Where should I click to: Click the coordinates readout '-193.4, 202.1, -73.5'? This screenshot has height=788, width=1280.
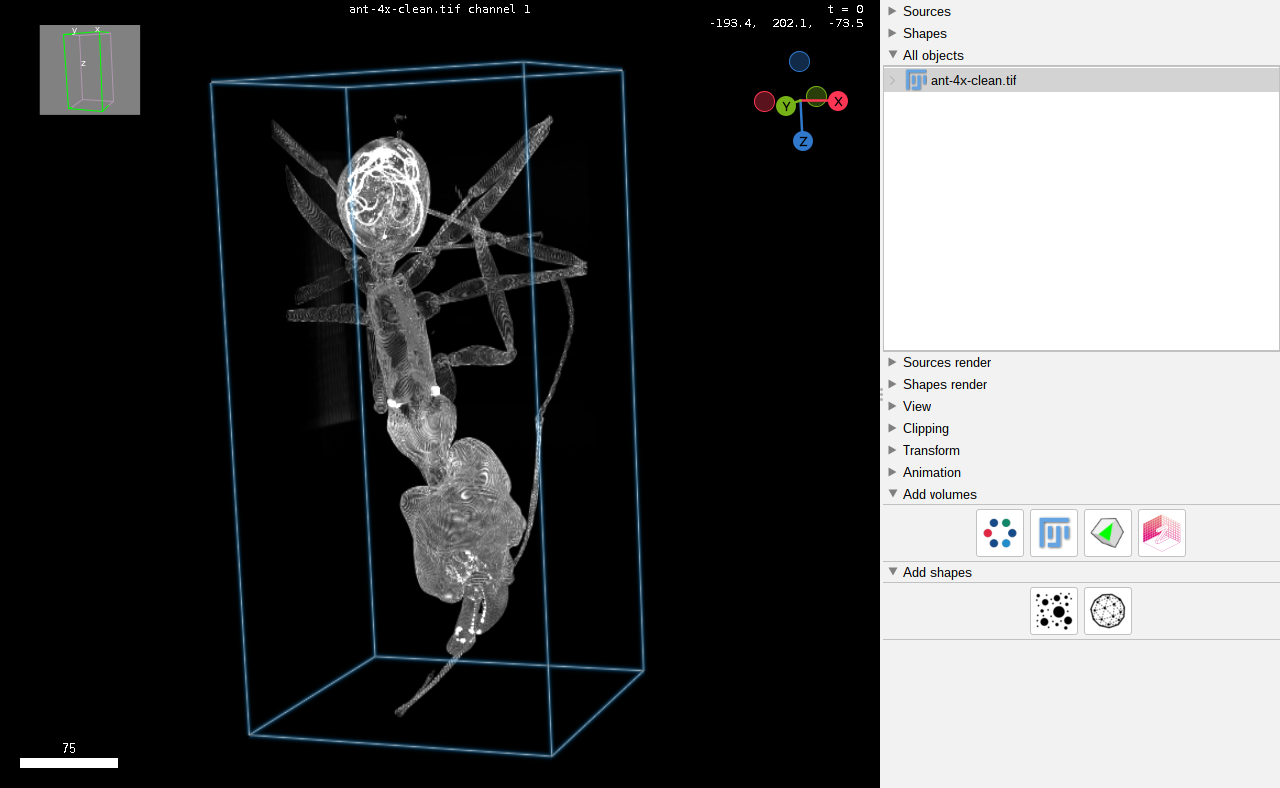click(x=787, y=23)
